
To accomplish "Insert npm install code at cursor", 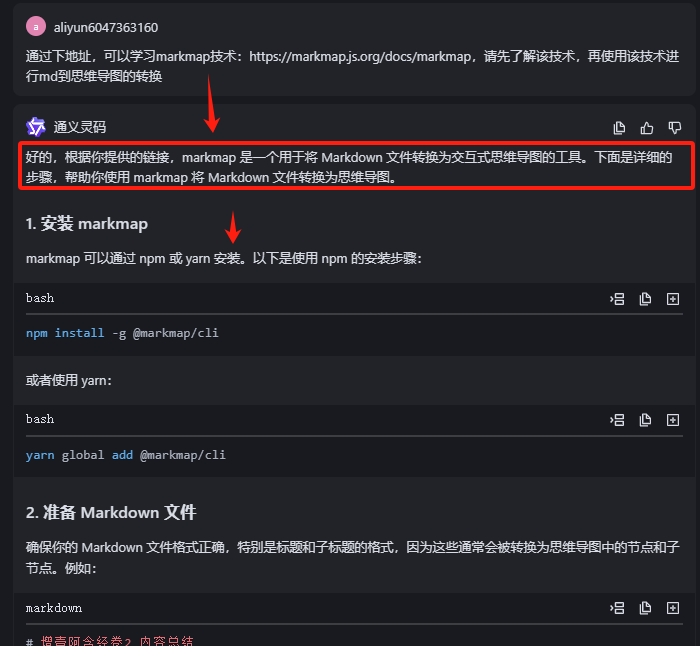I will point(617,299).
